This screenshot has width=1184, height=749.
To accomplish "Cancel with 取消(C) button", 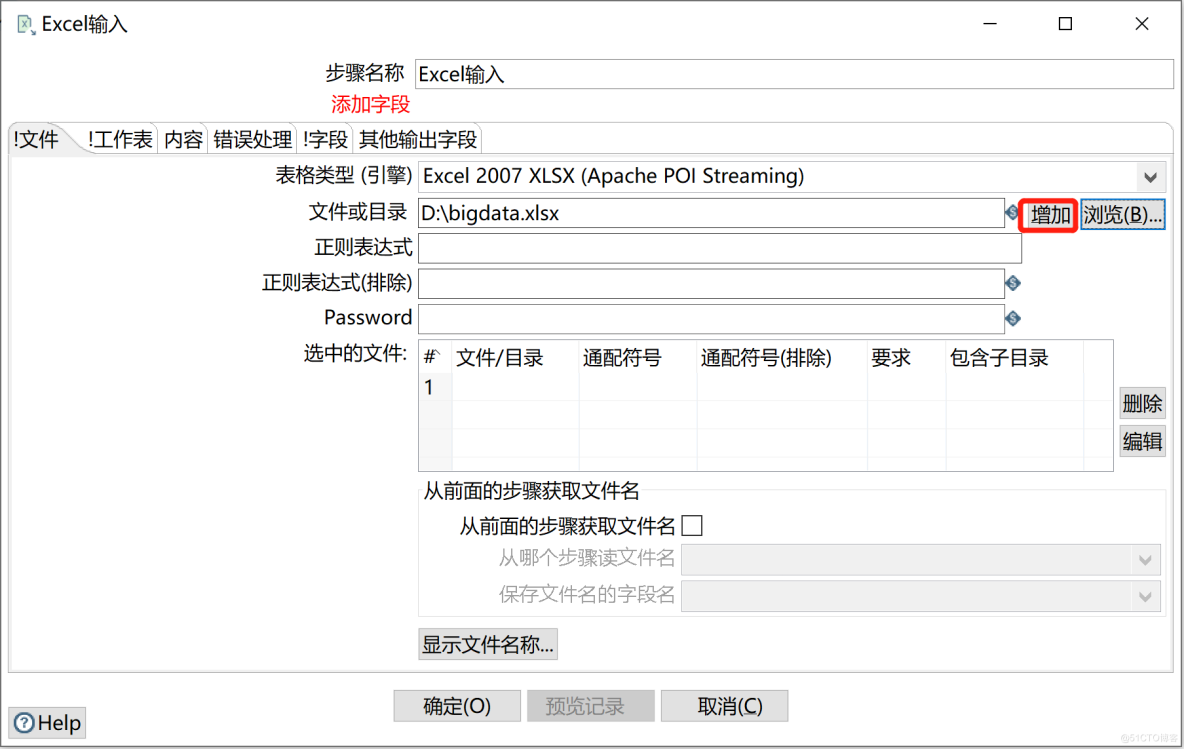I will 724,706.
